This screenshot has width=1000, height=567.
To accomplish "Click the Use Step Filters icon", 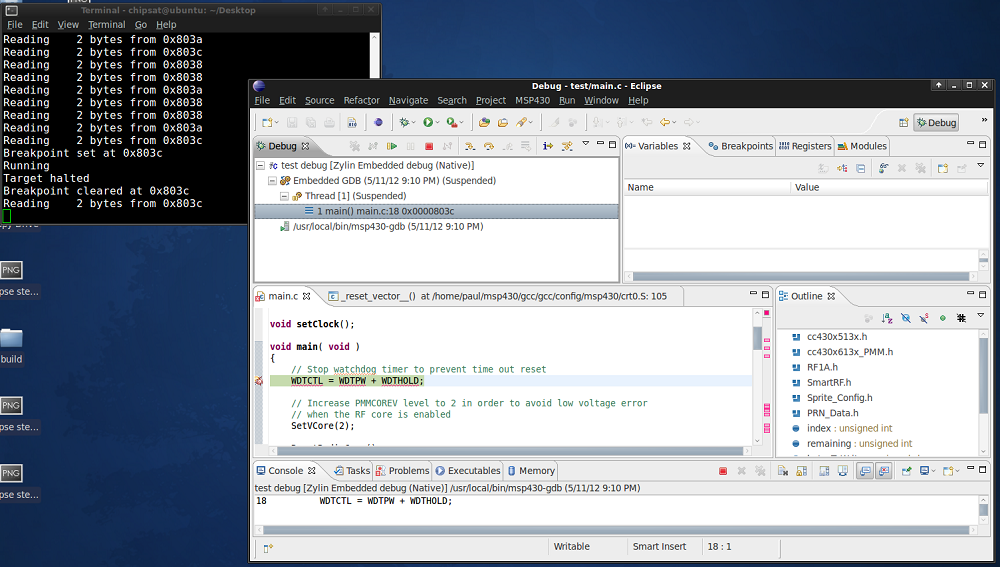I will (566, 146).
